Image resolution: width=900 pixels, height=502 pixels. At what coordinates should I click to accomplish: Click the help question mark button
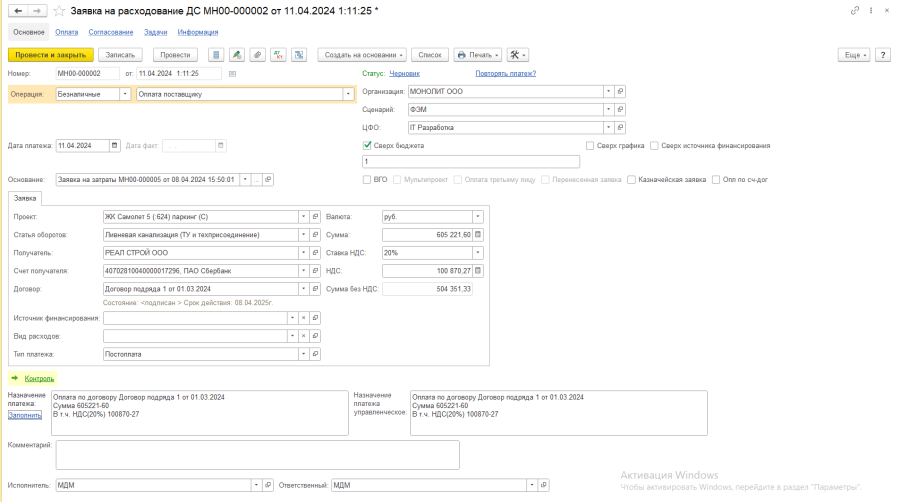883,55
